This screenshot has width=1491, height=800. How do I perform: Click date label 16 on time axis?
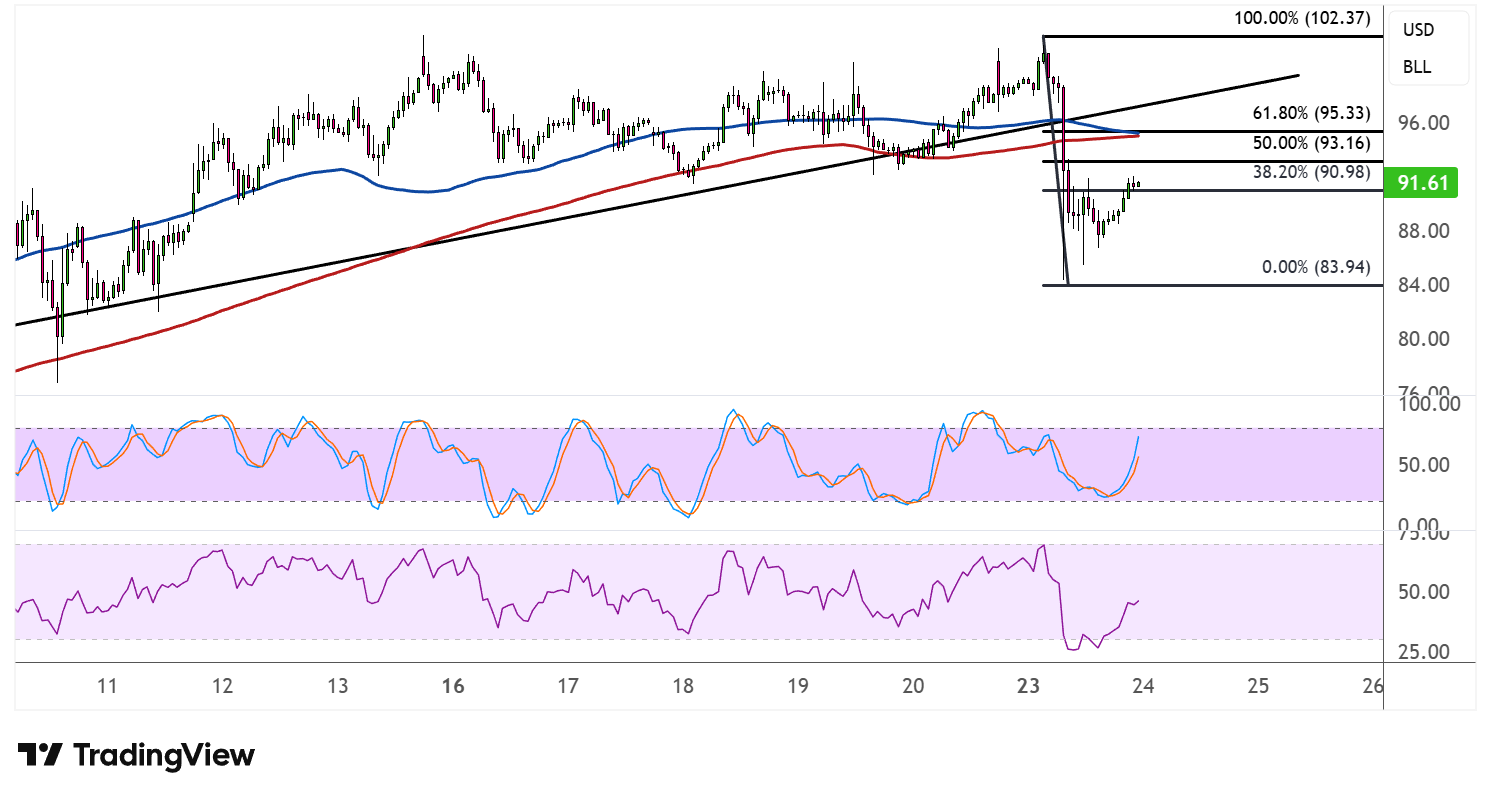(x=453, y=687)
